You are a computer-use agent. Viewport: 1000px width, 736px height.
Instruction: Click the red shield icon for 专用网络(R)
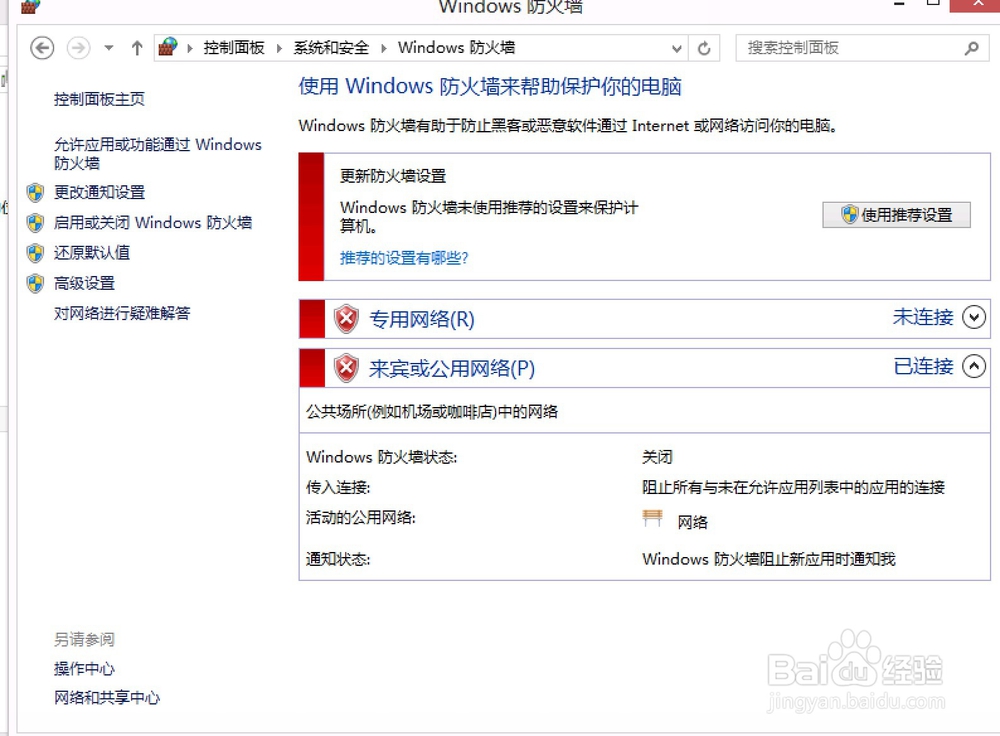(344, 317)
